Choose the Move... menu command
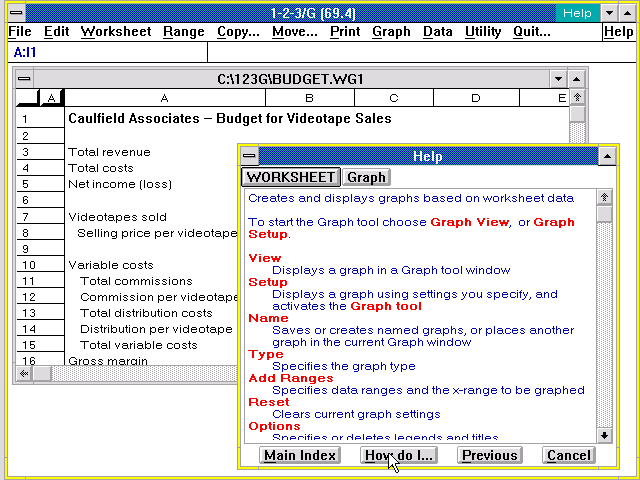Image resolution: width=640 pixels, height=480 pixels. pyautogui.click(x=295, y=32)
